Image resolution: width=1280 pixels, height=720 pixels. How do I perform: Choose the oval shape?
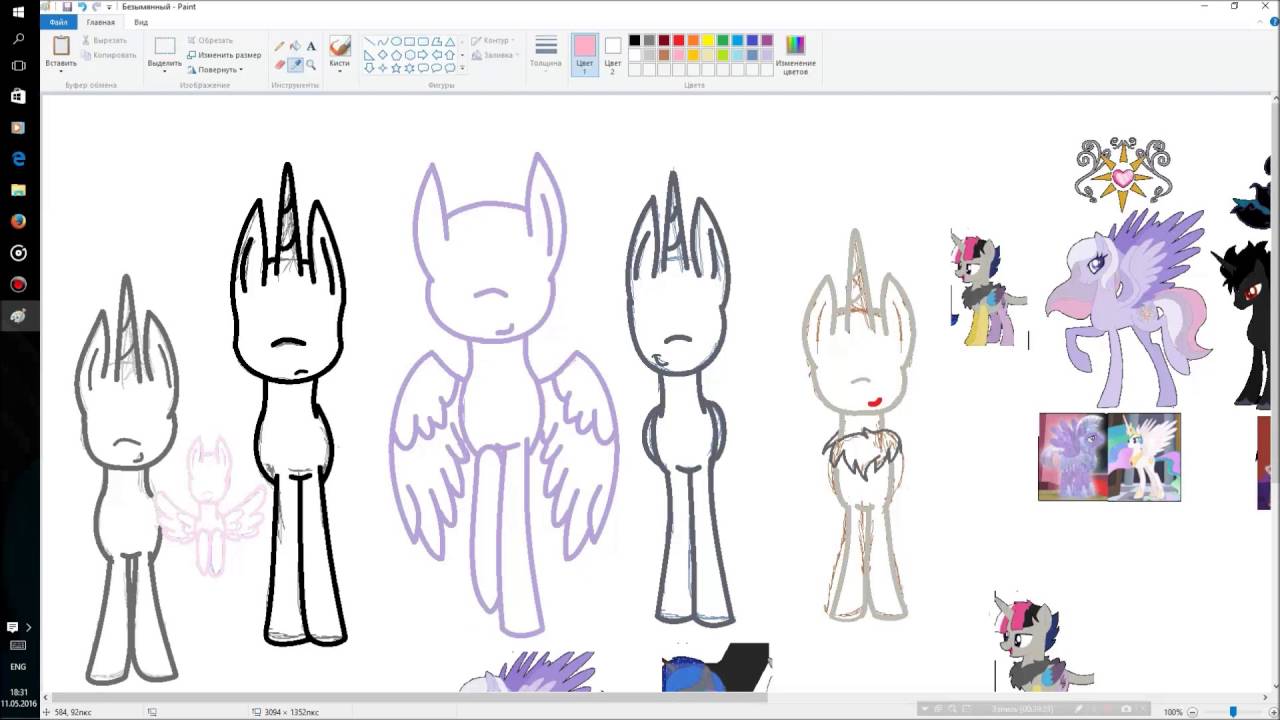pos(396,42)
